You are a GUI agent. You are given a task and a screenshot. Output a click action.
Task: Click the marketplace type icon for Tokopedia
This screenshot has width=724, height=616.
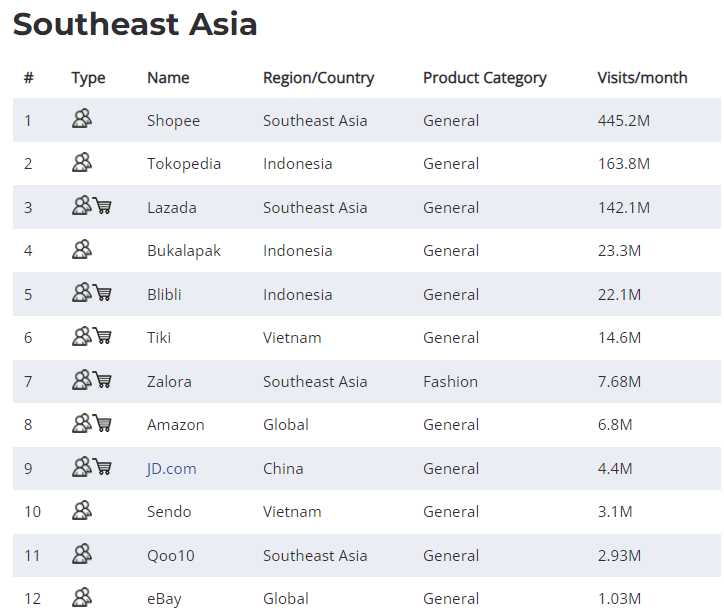click(x=82, y=163)
